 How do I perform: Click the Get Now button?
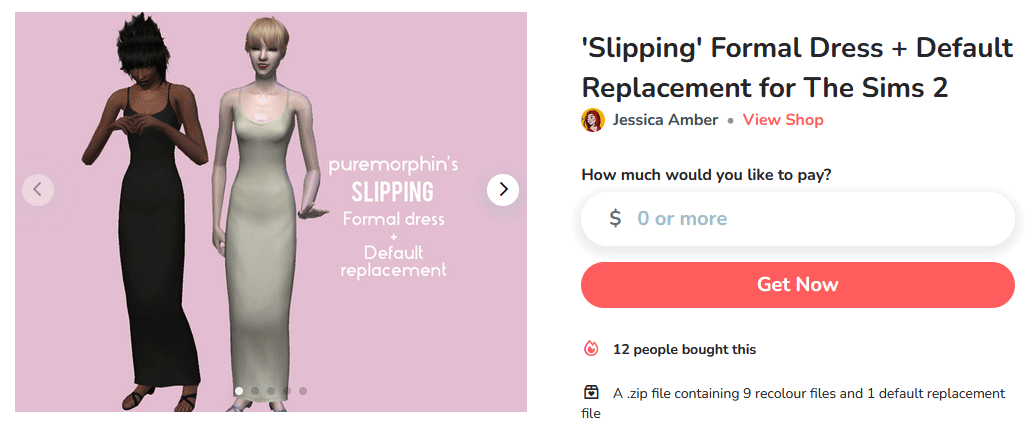click(797, 285)
